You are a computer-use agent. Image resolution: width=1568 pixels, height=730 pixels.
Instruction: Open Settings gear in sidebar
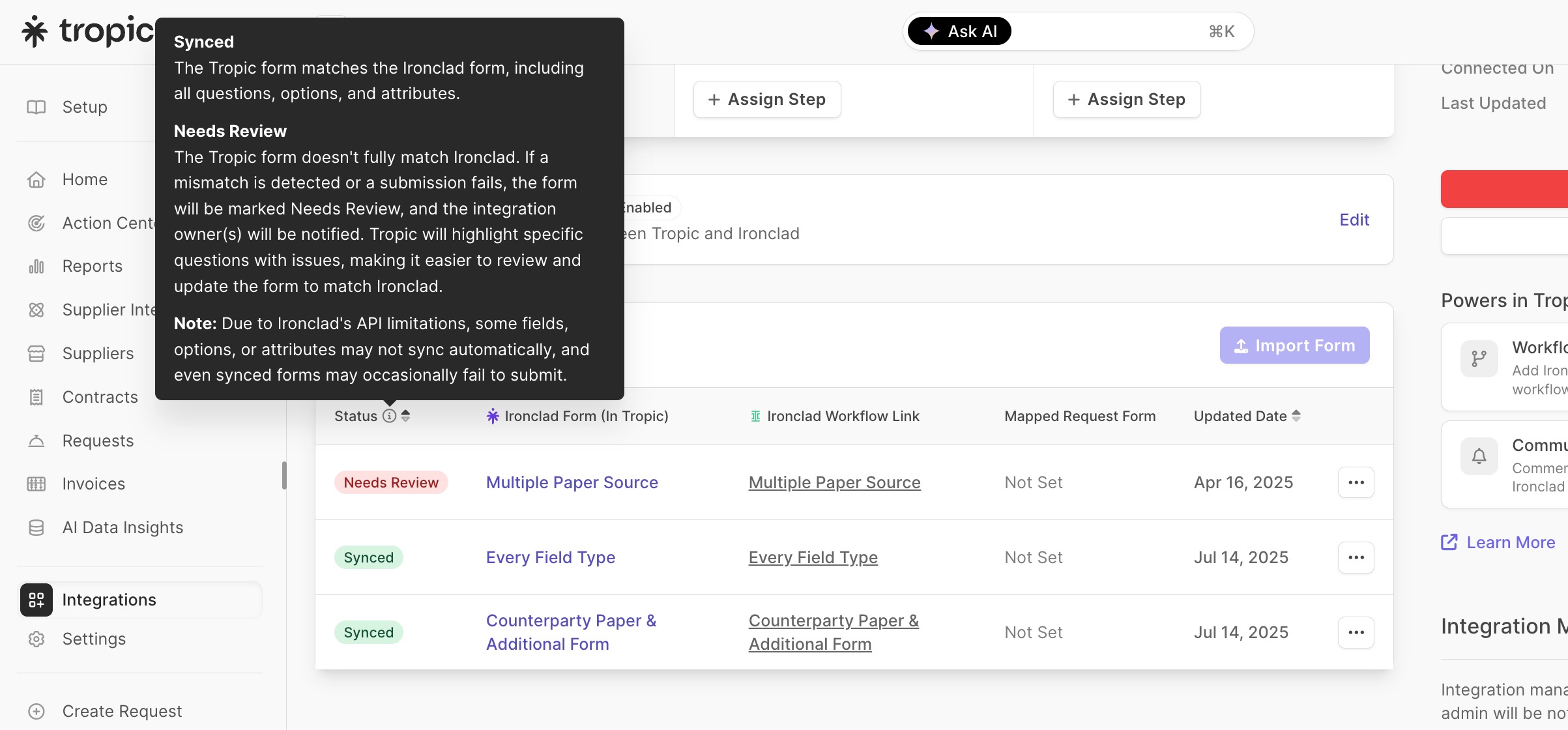click(x=36, y=639)
